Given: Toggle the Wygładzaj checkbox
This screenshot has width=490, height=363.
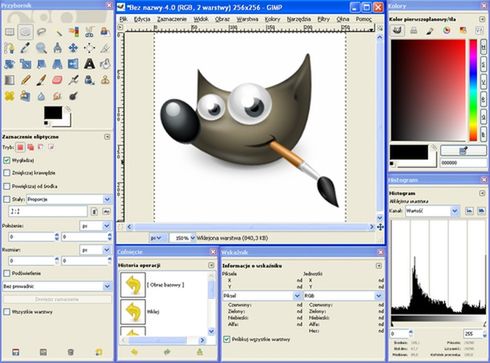Looking at the screenshot, I should (x=7, y=160).
